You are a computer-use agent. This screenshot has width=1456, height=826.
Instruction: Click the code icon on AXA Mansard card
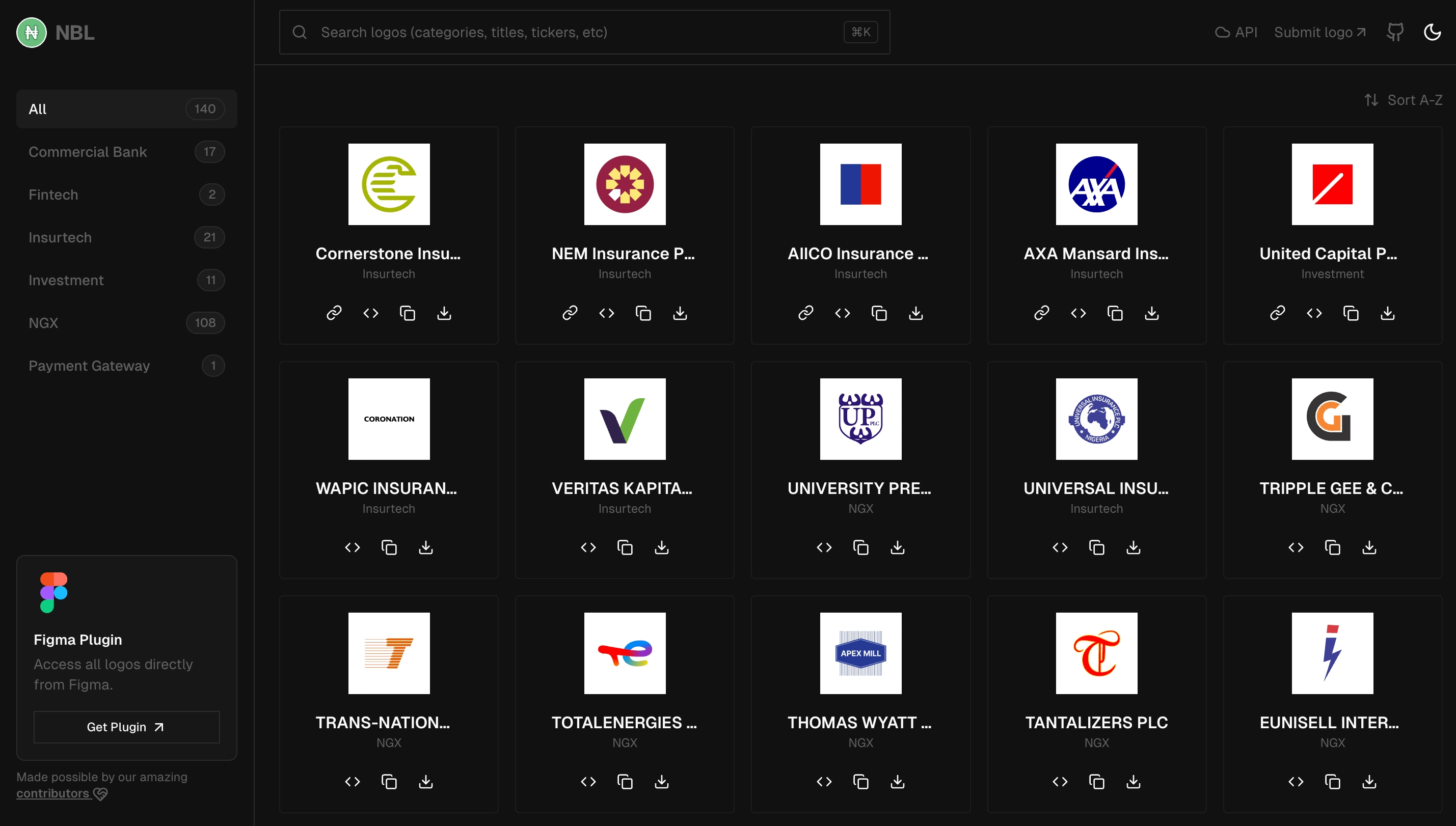tap(1078, 313)
